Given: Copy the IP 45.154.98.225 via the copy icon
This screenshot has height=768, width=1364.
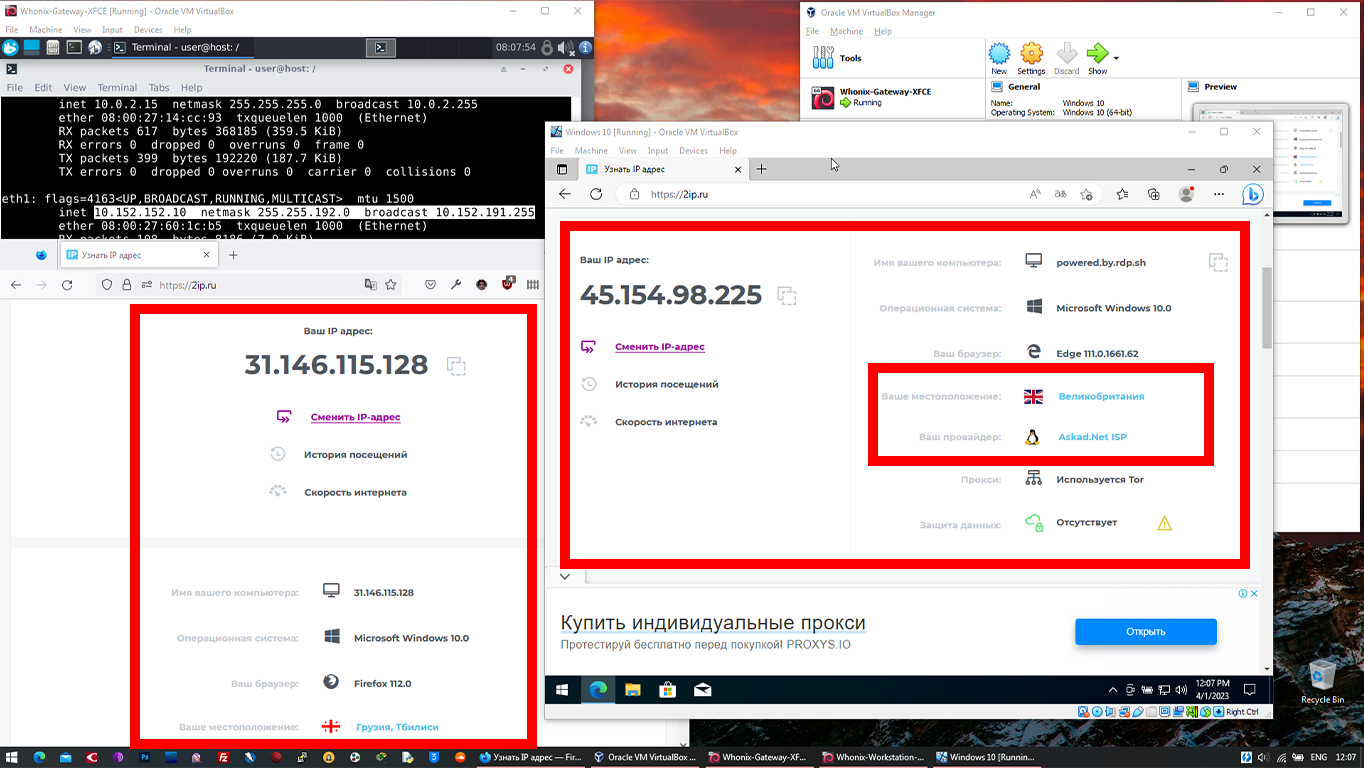Looking at the screenshot, I should pyautogui.click(x=787, y=296).
